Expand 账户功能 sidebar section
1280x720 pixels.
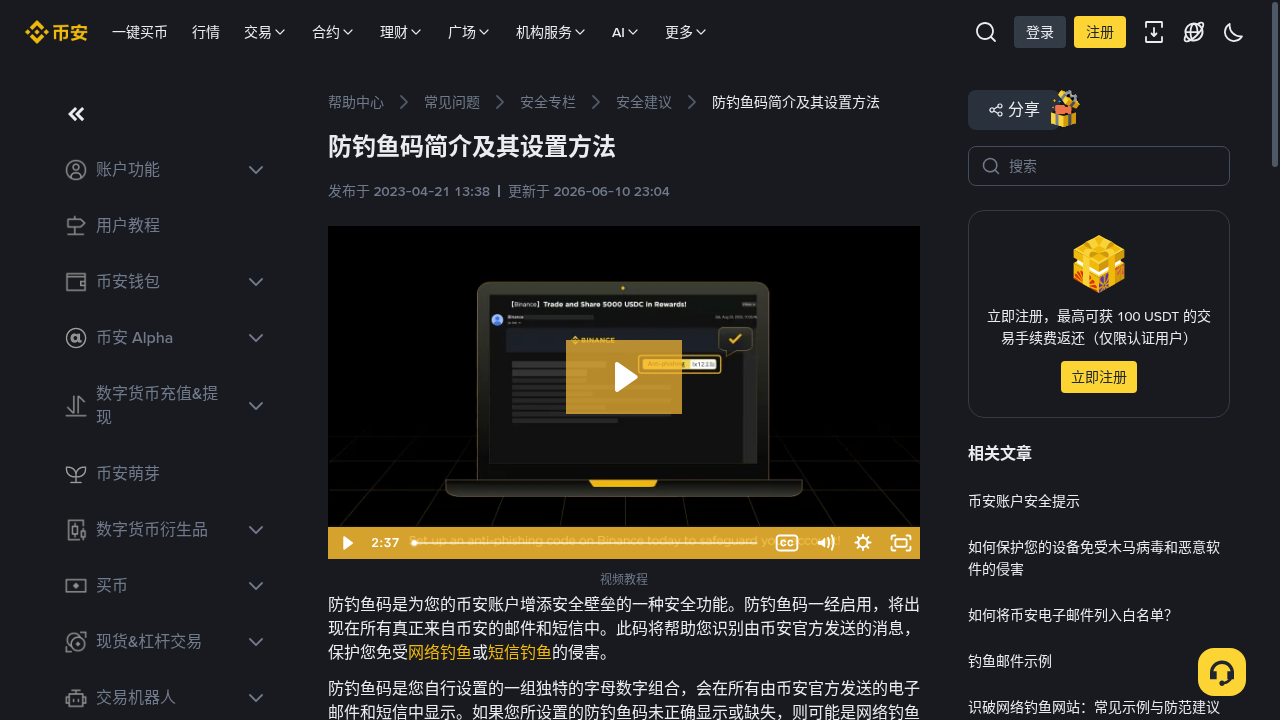[256, 170]
